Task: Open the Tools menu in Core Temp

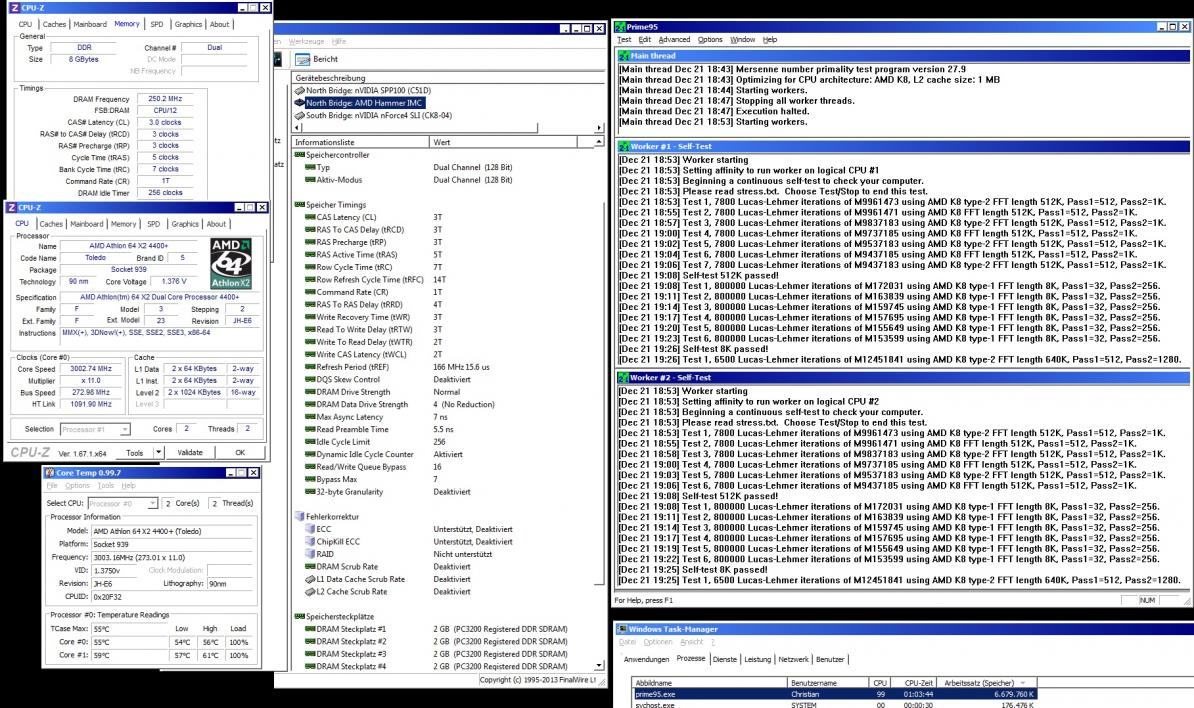Action: 106,486
